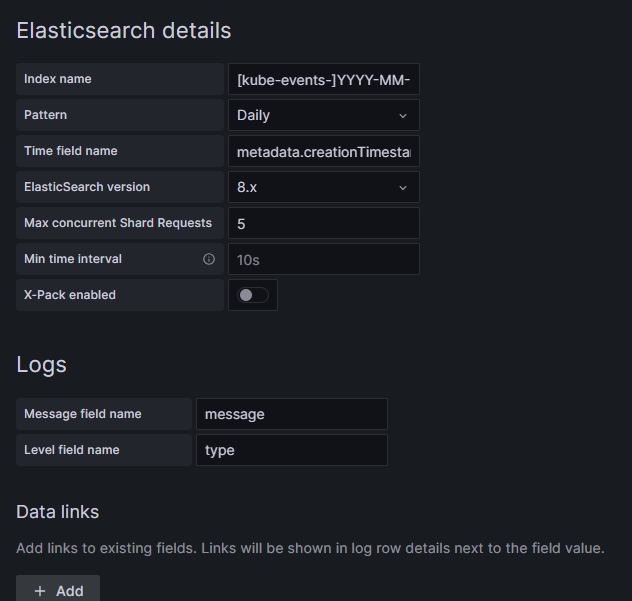Click the Logs section heading
Screen dimensions: 632x601
pos(42,365)
